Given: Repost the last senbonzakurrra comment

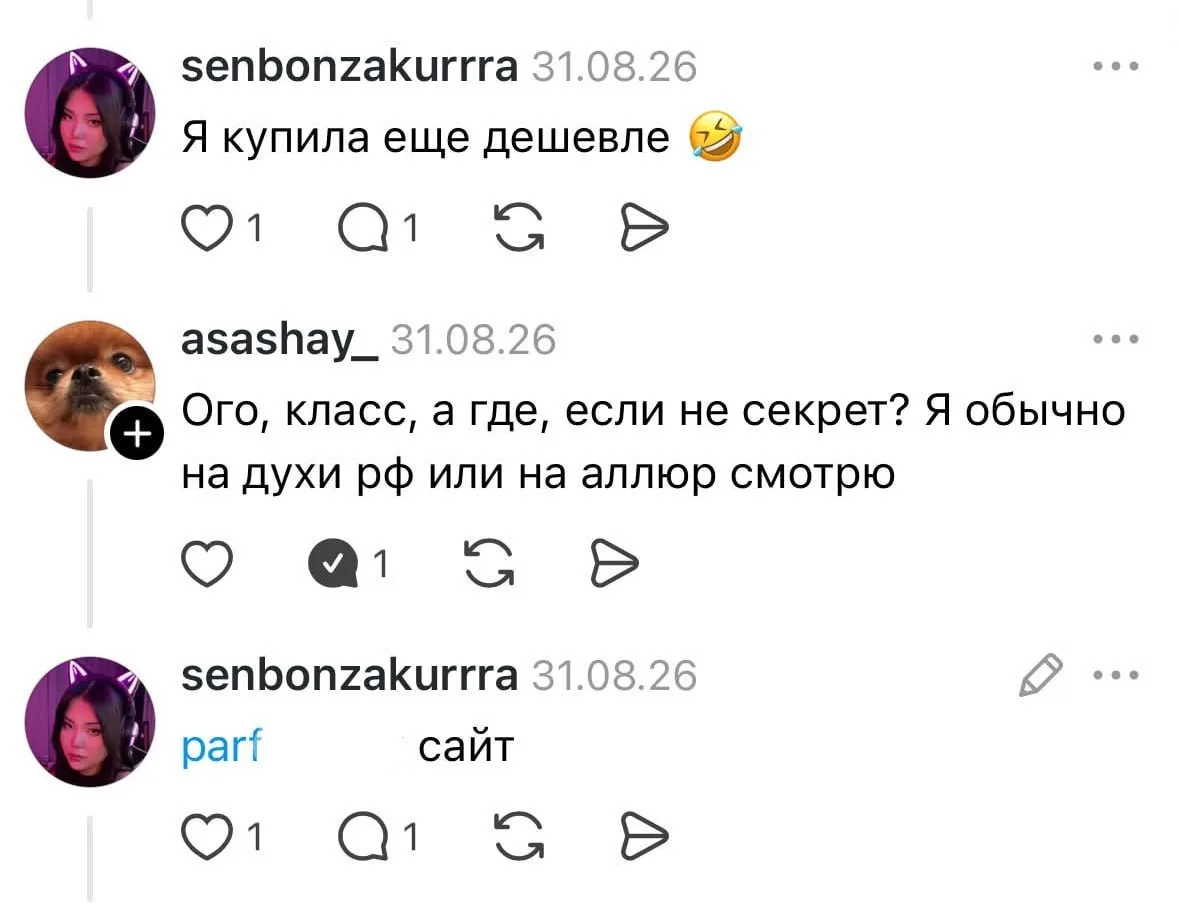Looking at the screenshot, I should (520, 836).
